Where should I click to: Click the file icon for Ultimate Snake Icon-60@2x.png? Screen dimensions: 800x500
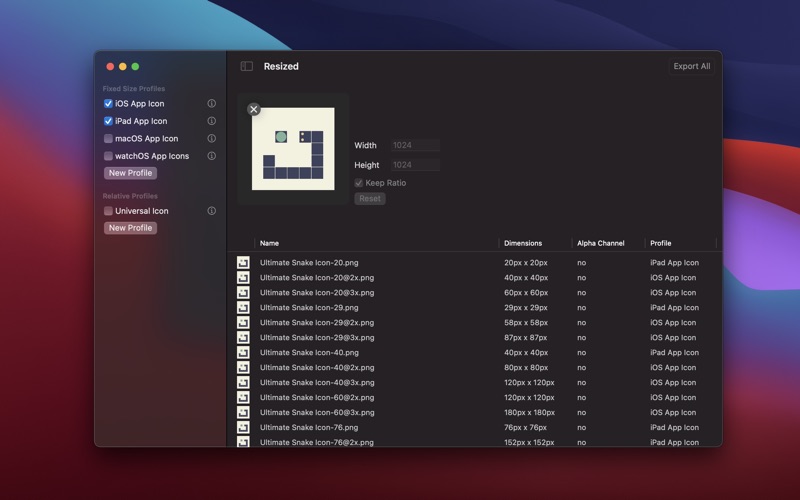tap(243, 397)
